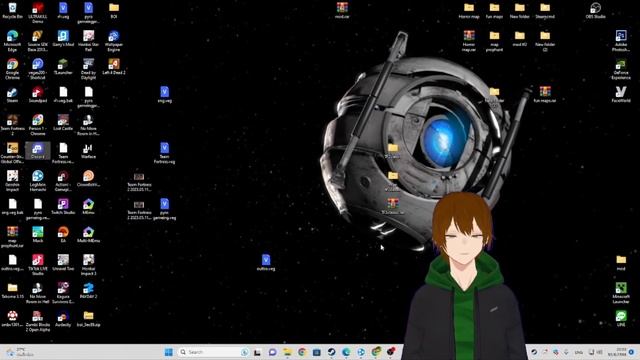
Task: Launch the Left 4 Dead 2 shortcut
Action: tap(114, 67)
